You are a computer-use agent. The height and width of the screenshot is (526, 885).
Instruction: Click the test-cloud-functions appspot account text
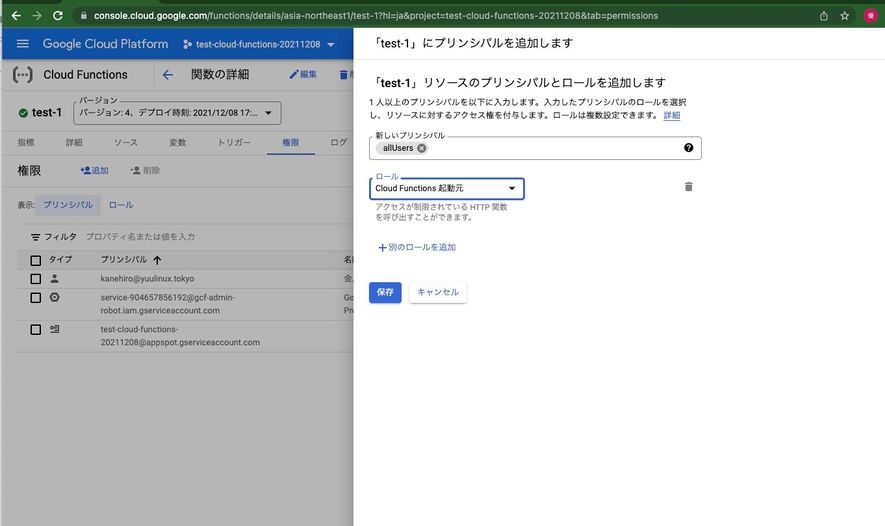coord(180,336)
